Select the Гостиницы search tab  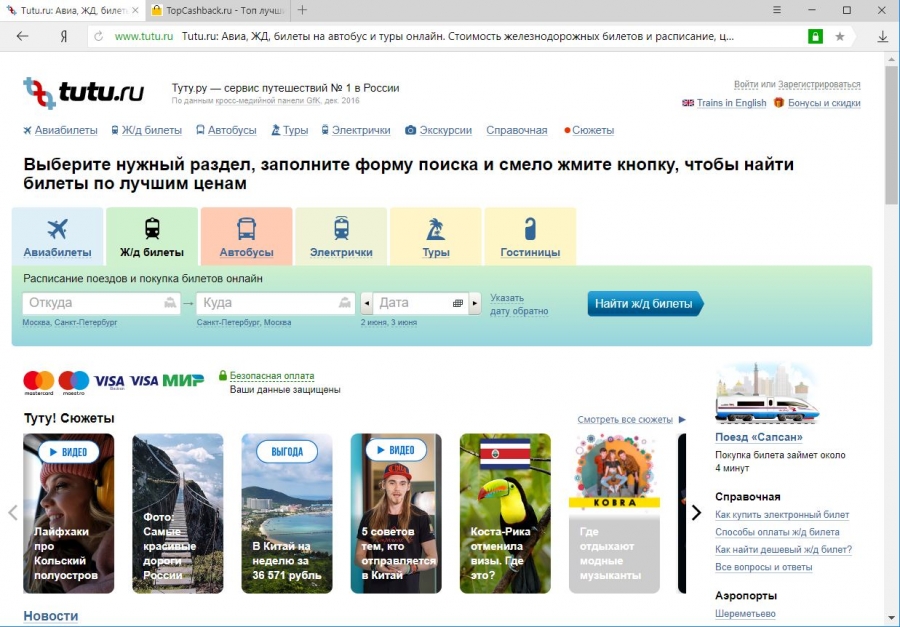(x=530, y=237)
